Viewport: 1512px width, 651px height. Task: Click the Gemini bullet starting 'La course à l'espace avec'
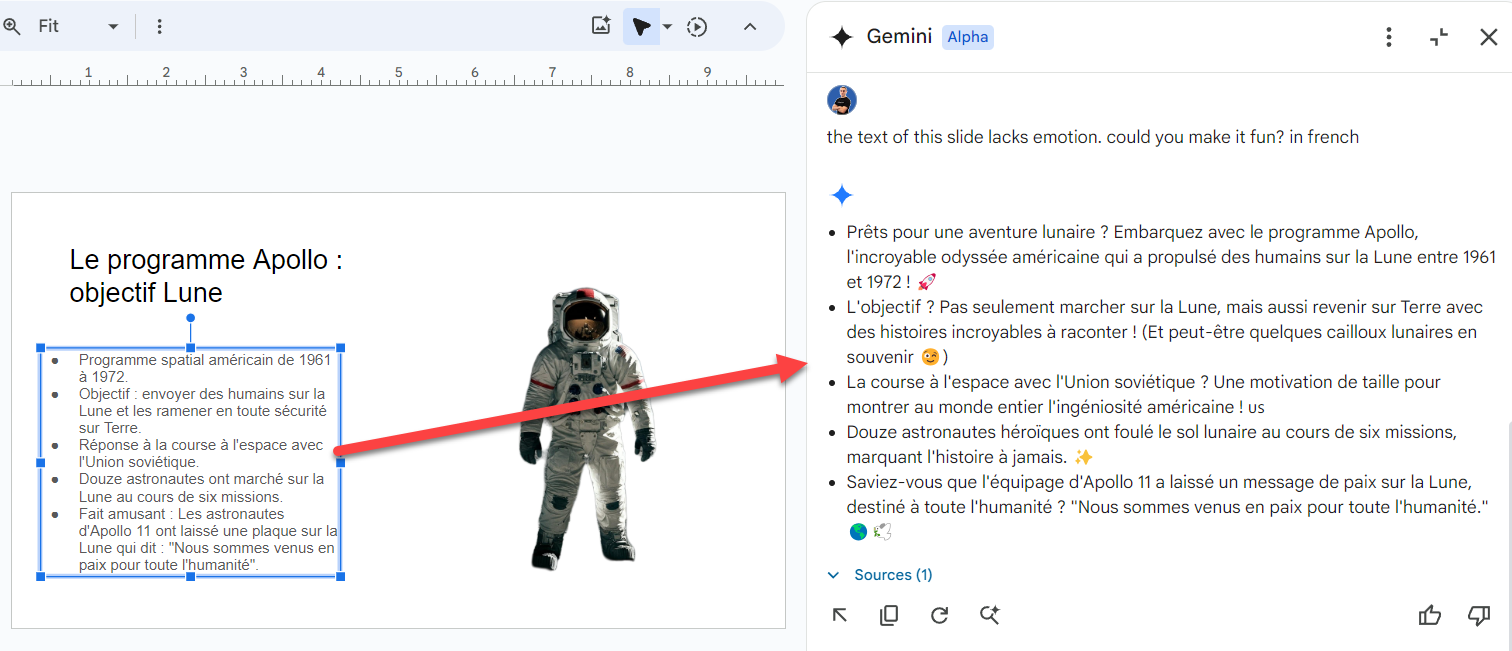[x=1143, y=395]
